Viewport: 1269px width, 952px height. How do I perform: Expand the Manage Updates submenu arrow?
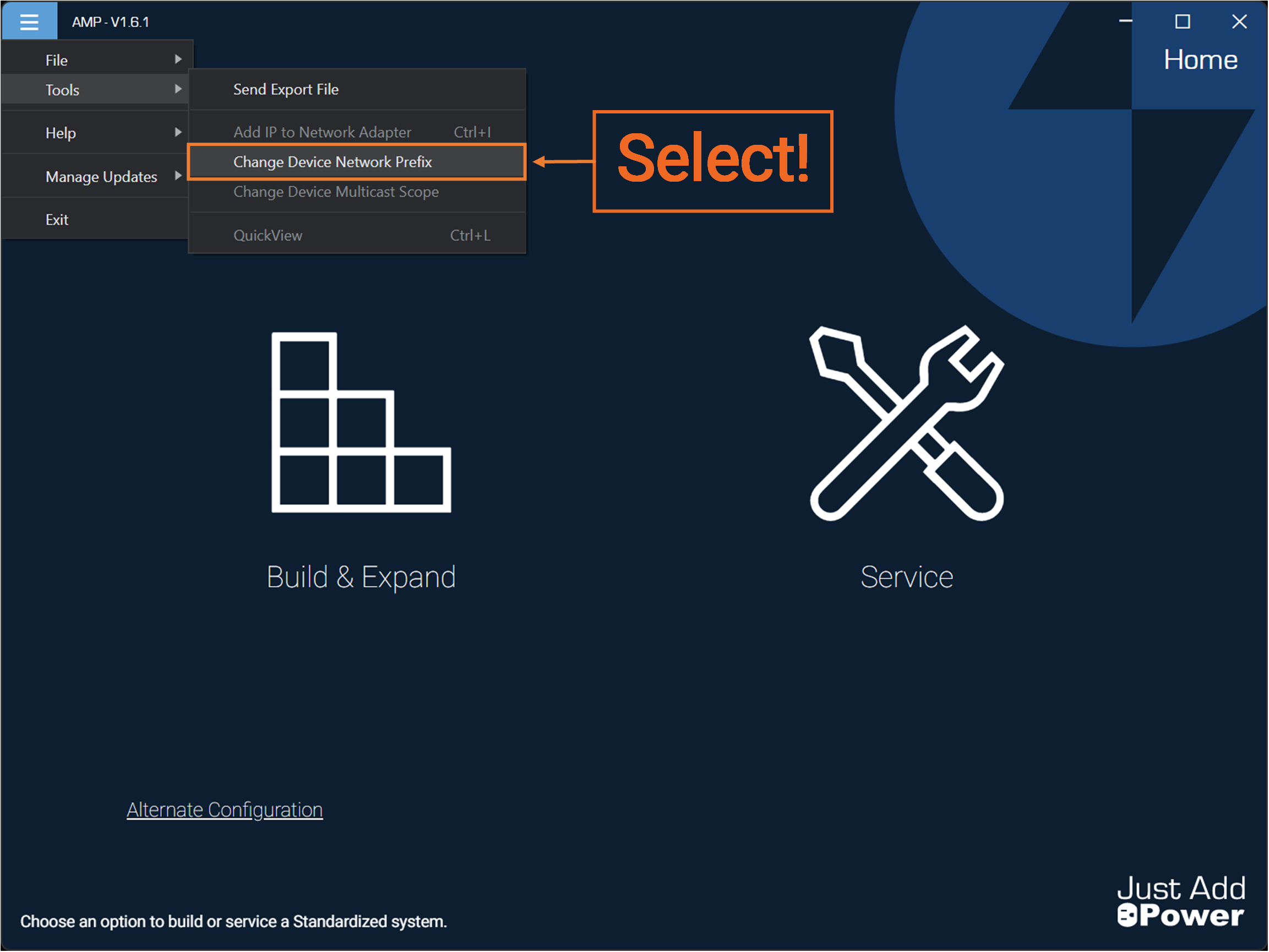pyautogui.click(x=178, y=176)
